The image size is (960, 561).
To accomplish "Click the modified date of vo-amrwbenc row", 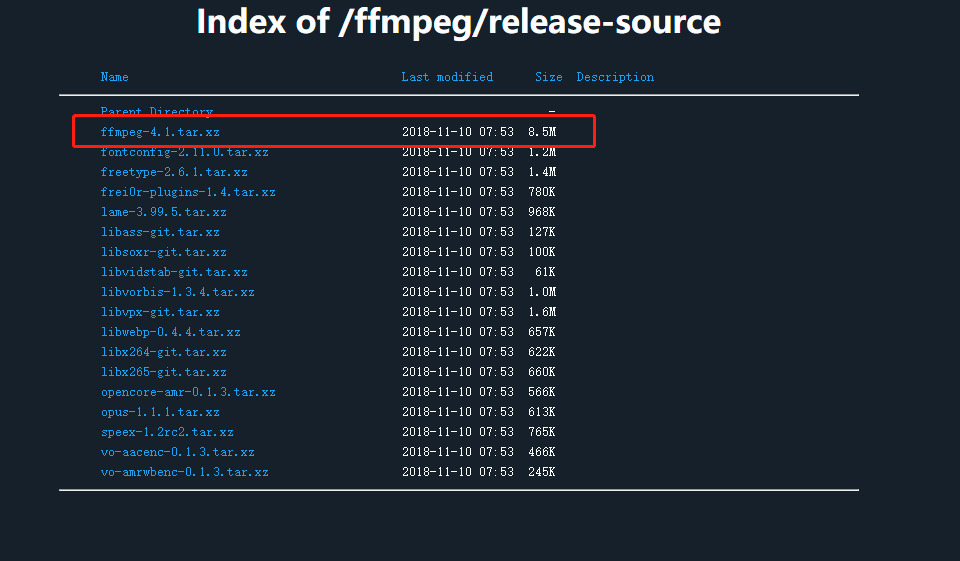I will (458, 472).
